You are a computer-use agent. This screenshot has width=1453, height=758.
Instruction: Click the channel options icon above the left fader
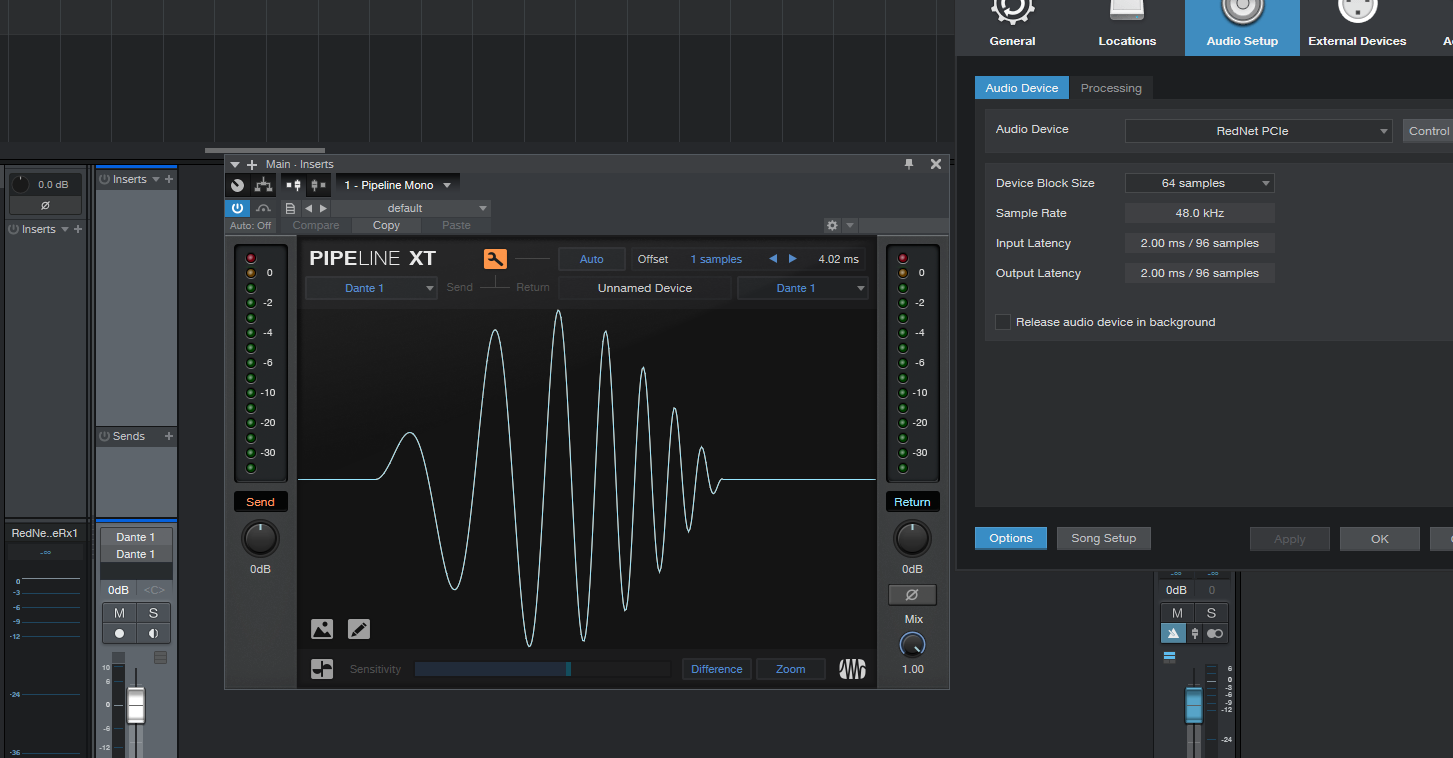tap(160, 658)
